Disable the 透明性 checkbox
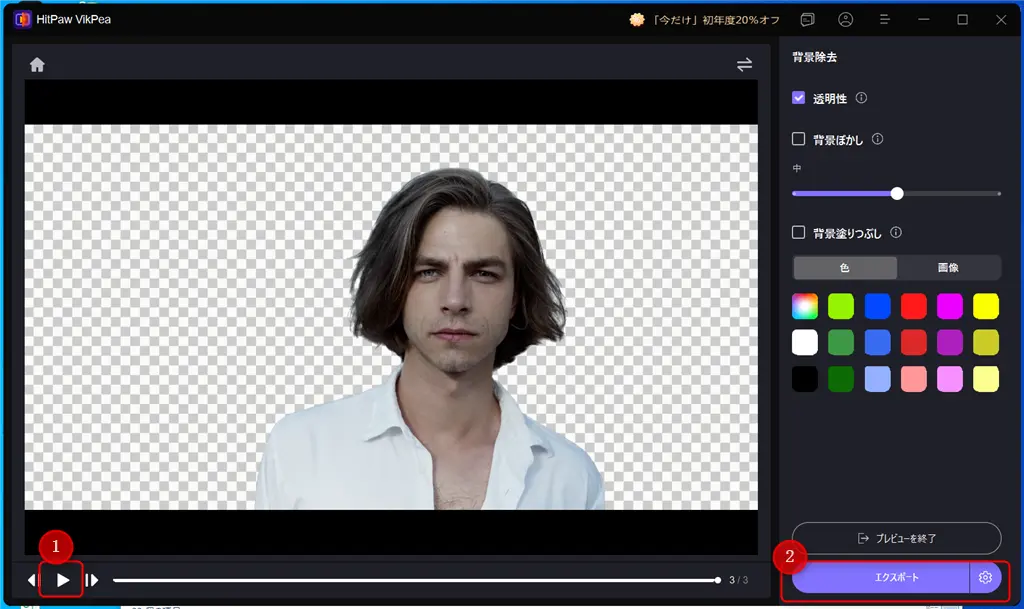Viewport: 1024px width, 609px height. pos(798,98)
